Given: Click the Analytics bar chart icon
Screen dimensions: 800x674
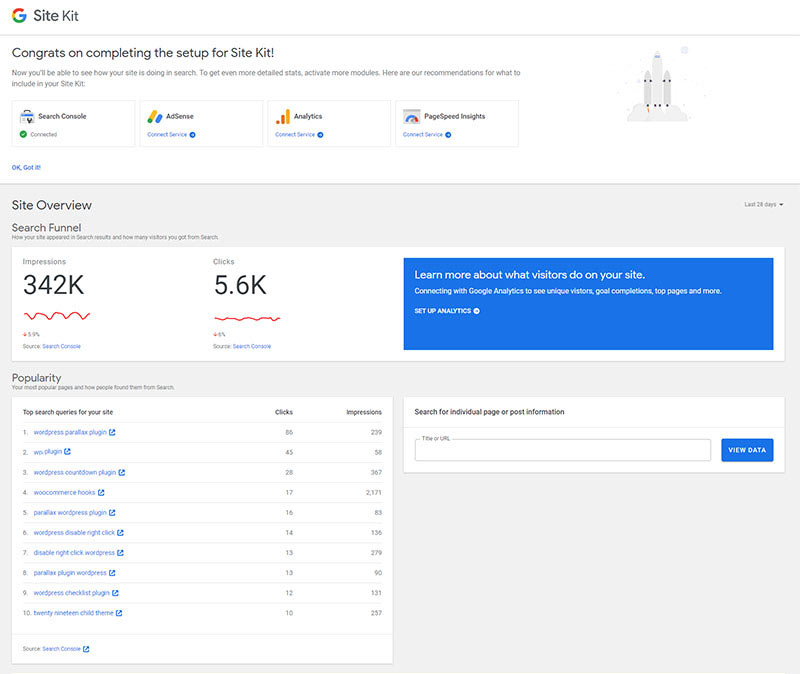Looking at the screenshot, I should tap(283, 117).
